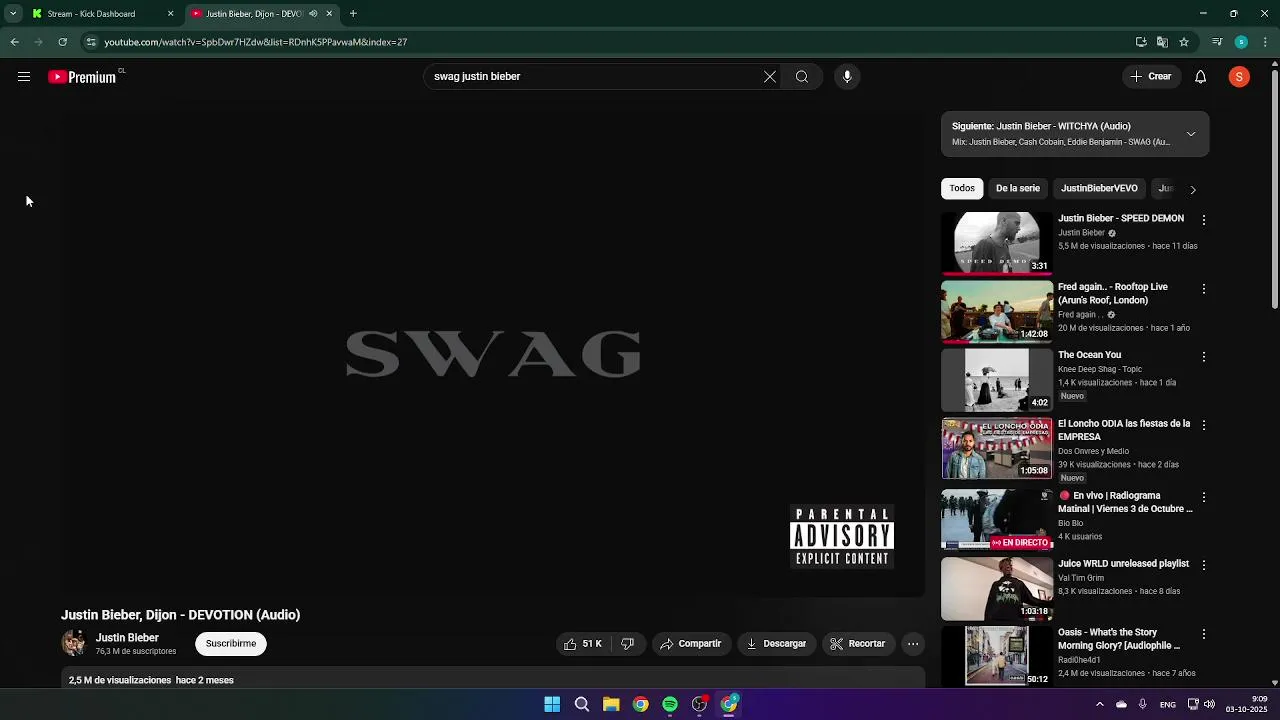Close the Justin Bieber, Dijon tab

pyautogui.click(x=328, y=14)
